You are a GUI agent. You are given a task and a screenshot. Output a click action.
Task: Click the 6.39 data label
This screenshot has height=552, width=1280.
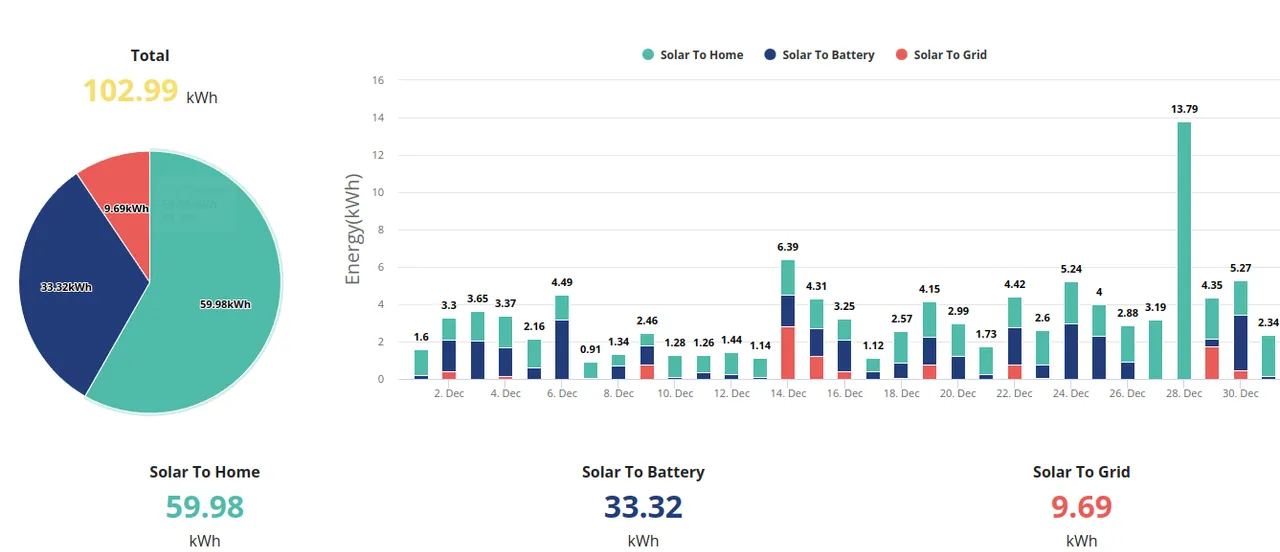[788, 247]
